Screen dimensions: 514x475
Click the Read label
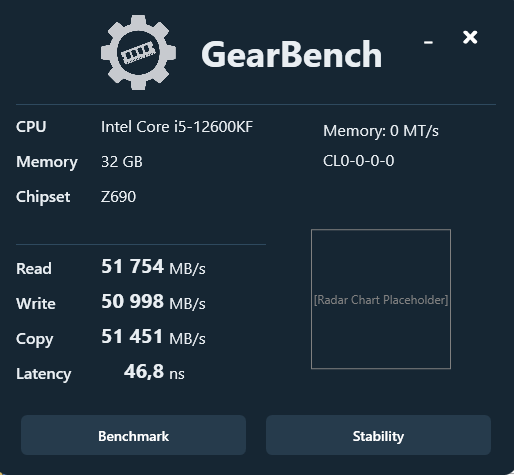(x=34, y=269)
